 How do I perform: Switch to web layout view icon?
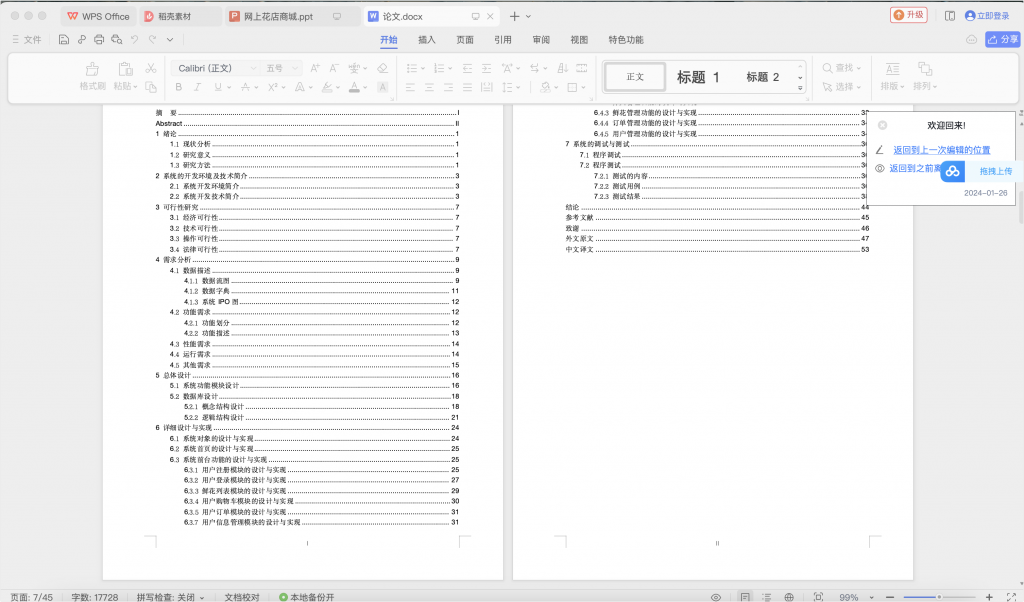(790, 597)
